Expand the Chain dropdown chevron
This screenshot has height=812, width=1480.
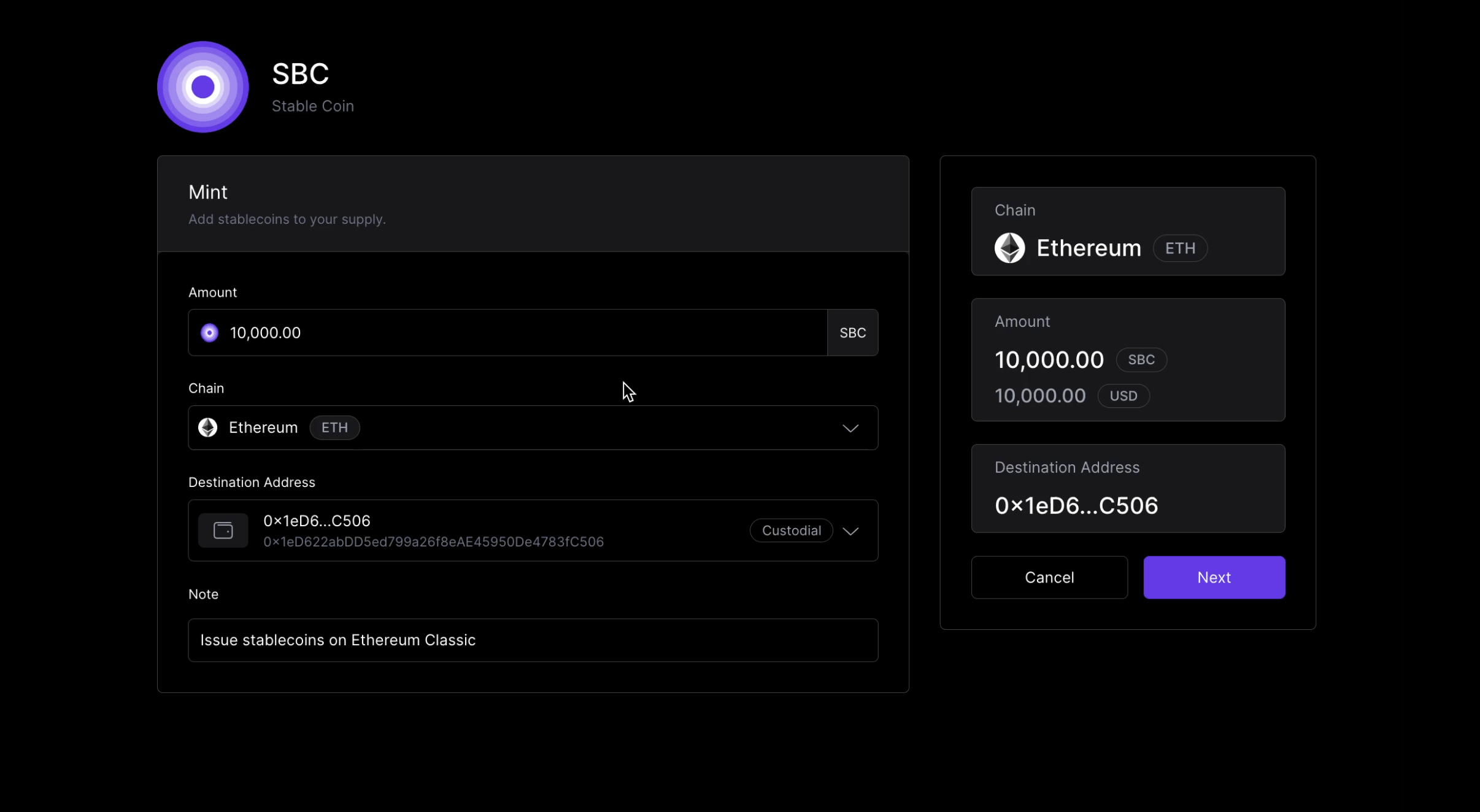point(850,428)
